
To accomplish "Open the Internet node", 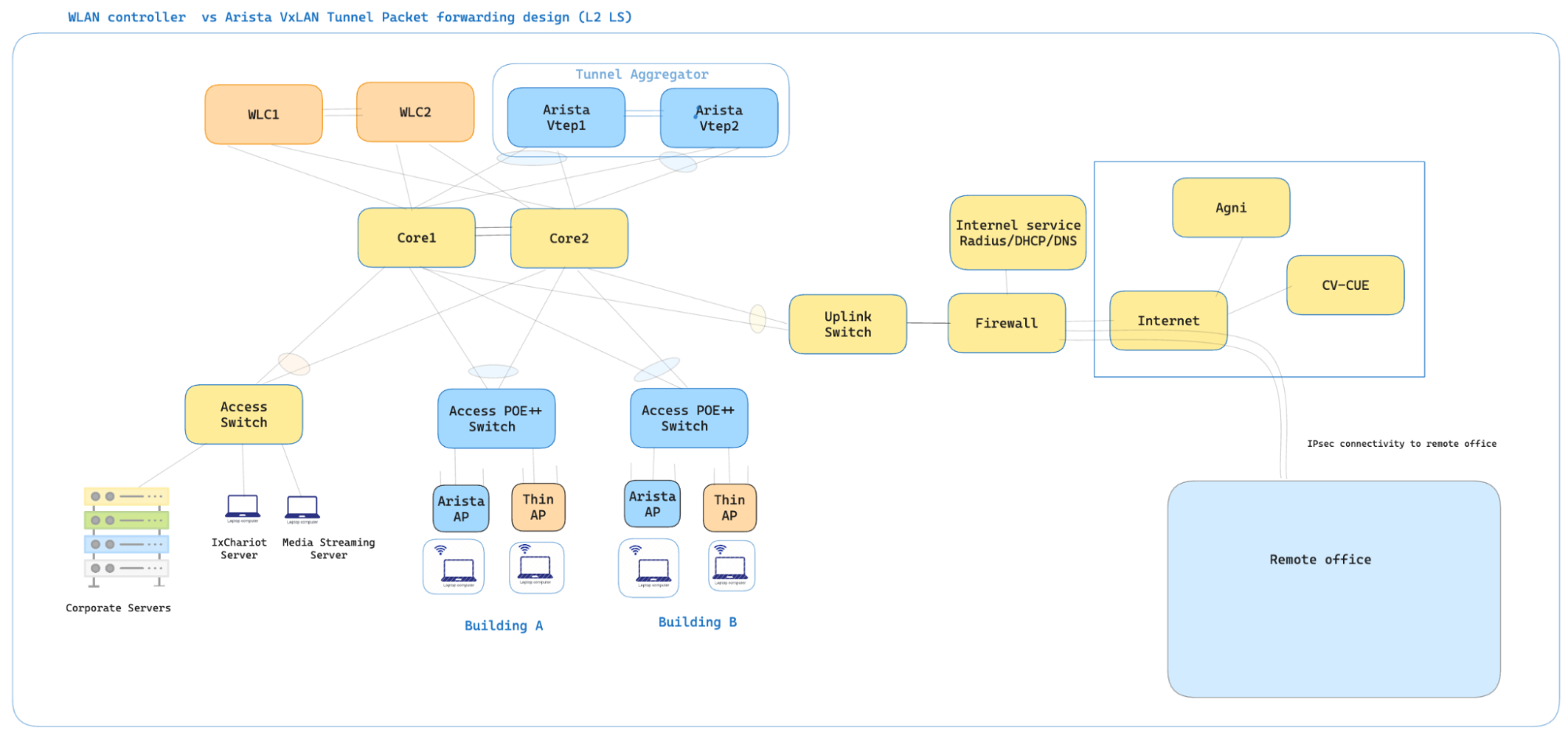I will point(1167,320).
